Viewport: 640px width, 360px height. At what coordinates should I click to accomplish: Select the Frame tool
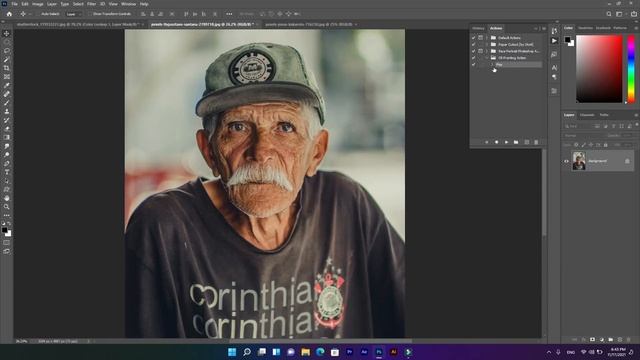coord(7,77)
